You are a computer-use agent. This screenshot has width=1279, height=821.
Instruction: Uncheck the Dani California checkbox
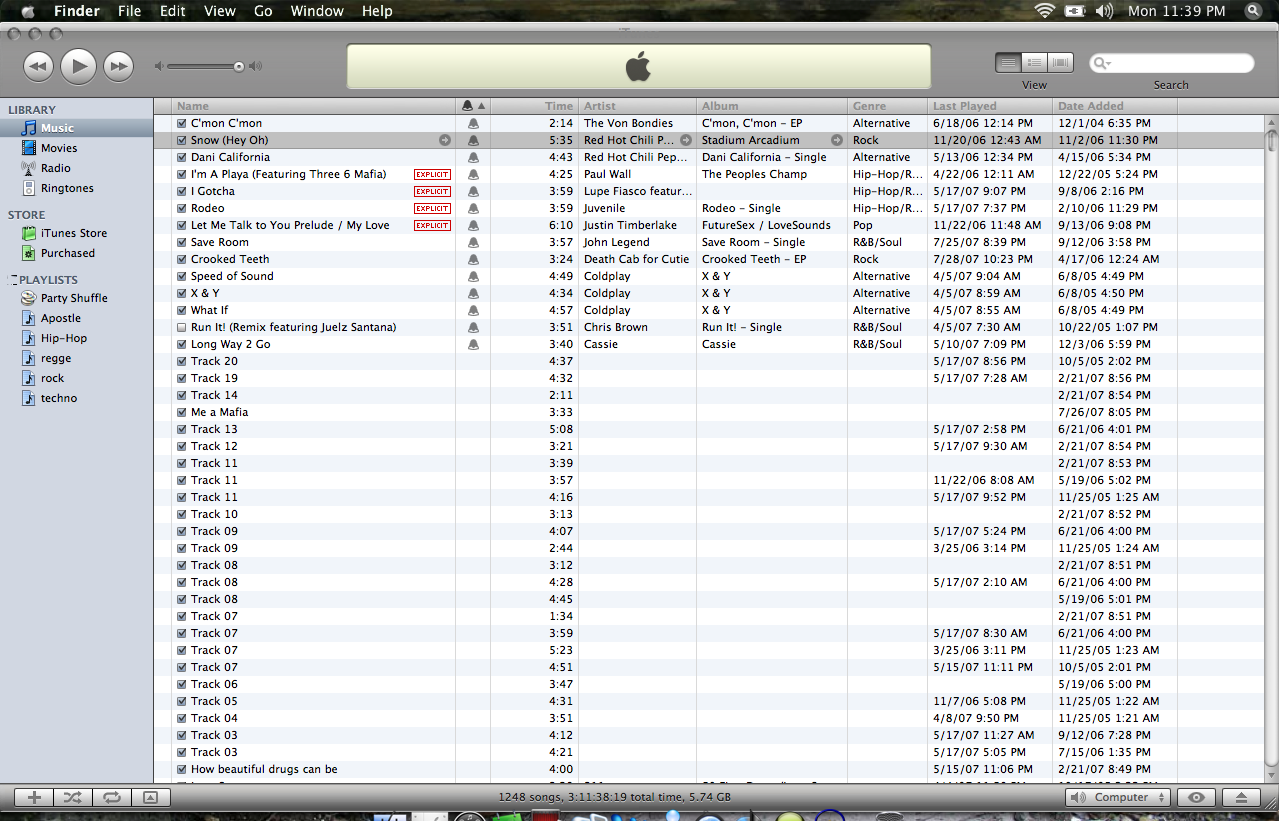point(181,157)
